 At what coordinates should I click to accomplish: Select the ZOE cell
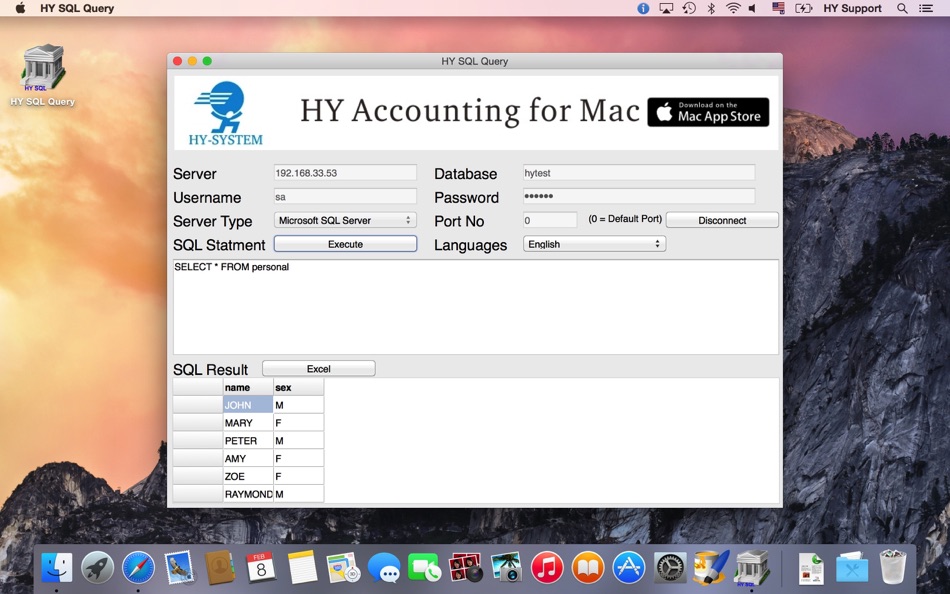pyautogui.click(x=248, y=476)
